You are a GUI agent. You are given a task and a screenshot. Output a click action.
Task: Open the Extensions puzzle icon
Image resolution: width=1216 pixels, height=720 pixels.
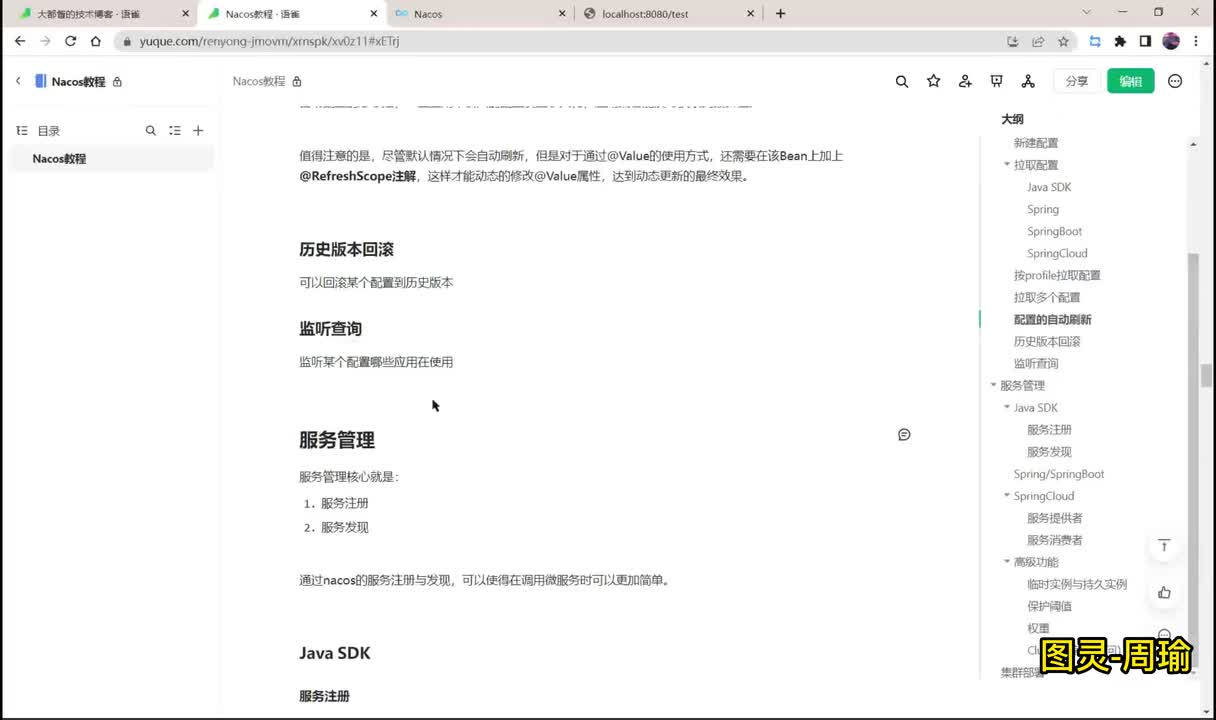tap(1120, 41)
